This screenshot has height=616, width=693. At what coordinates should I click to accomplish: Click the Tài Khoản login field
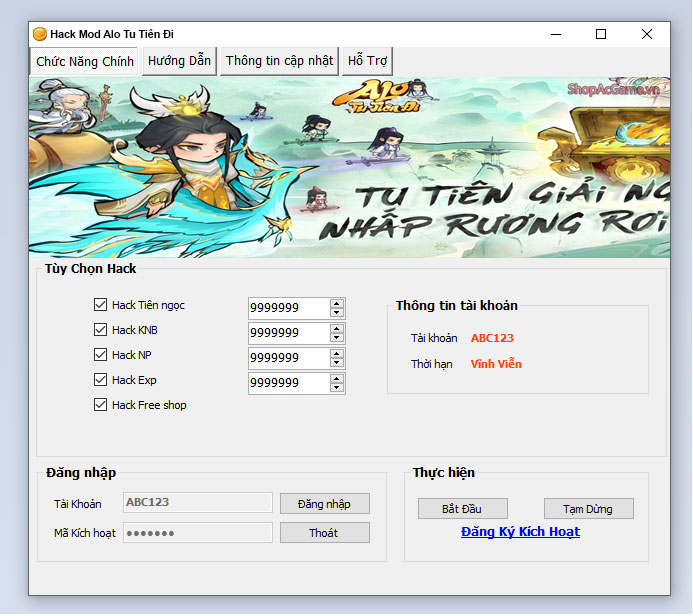click(x=198, y=502)
